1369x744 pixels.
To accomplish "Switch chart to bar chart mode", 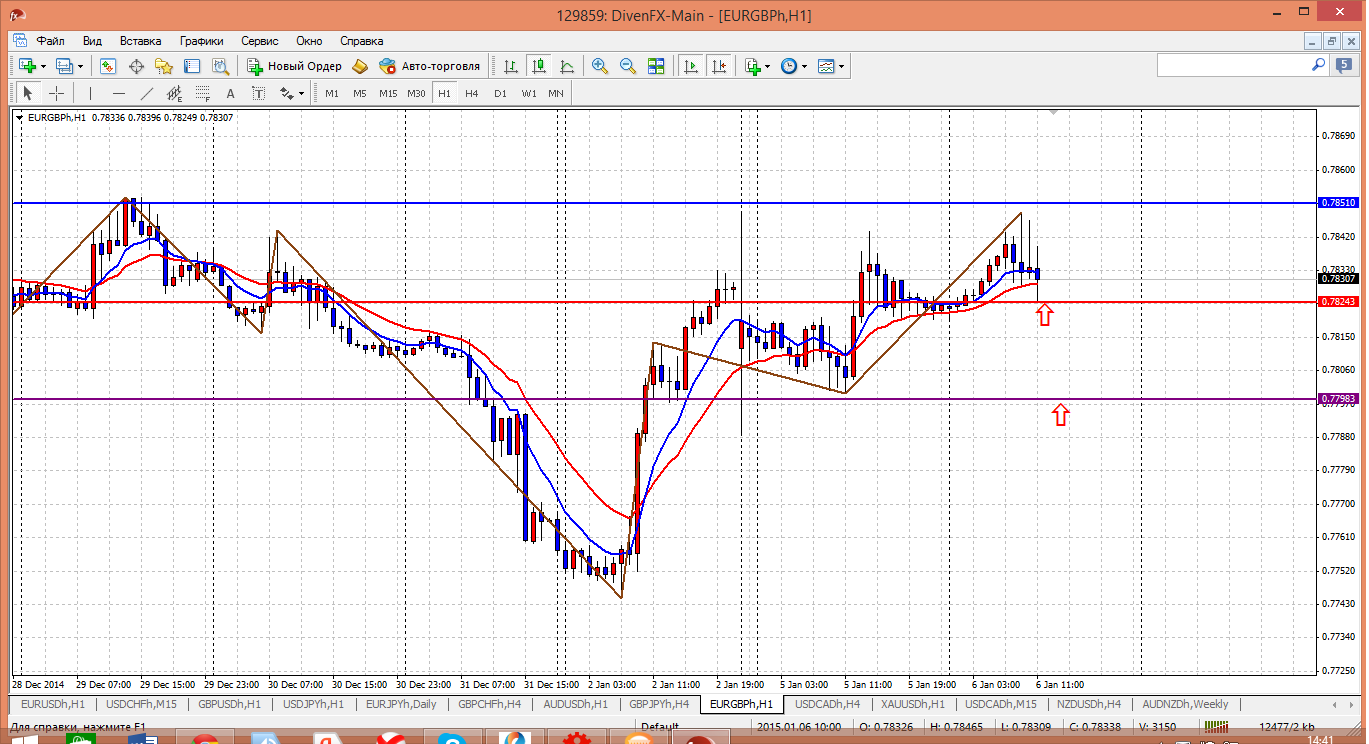I will point(511,66).
